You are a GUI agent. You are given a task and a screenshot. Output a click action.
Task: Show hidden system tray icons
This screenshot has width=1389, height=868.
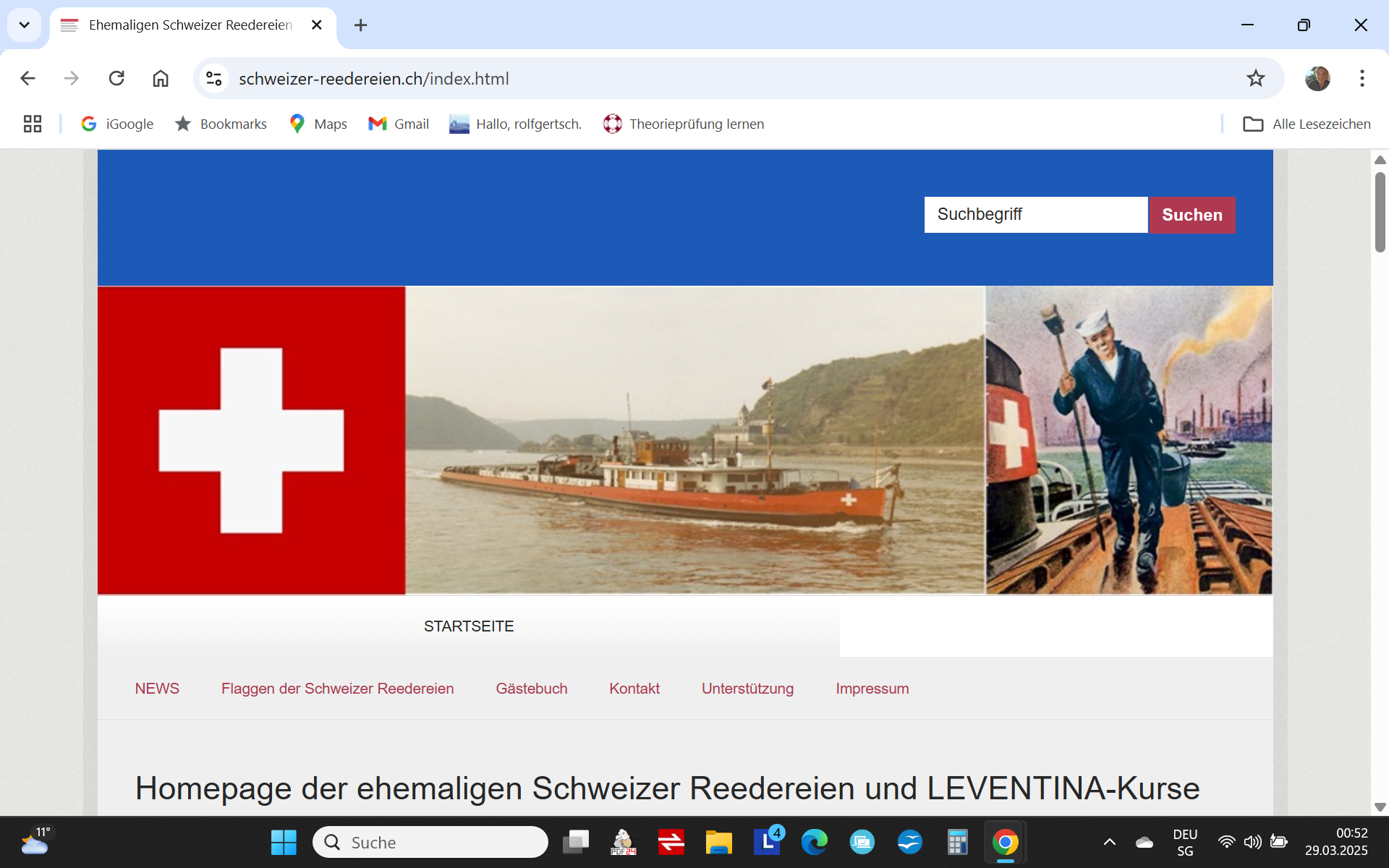1109,842
